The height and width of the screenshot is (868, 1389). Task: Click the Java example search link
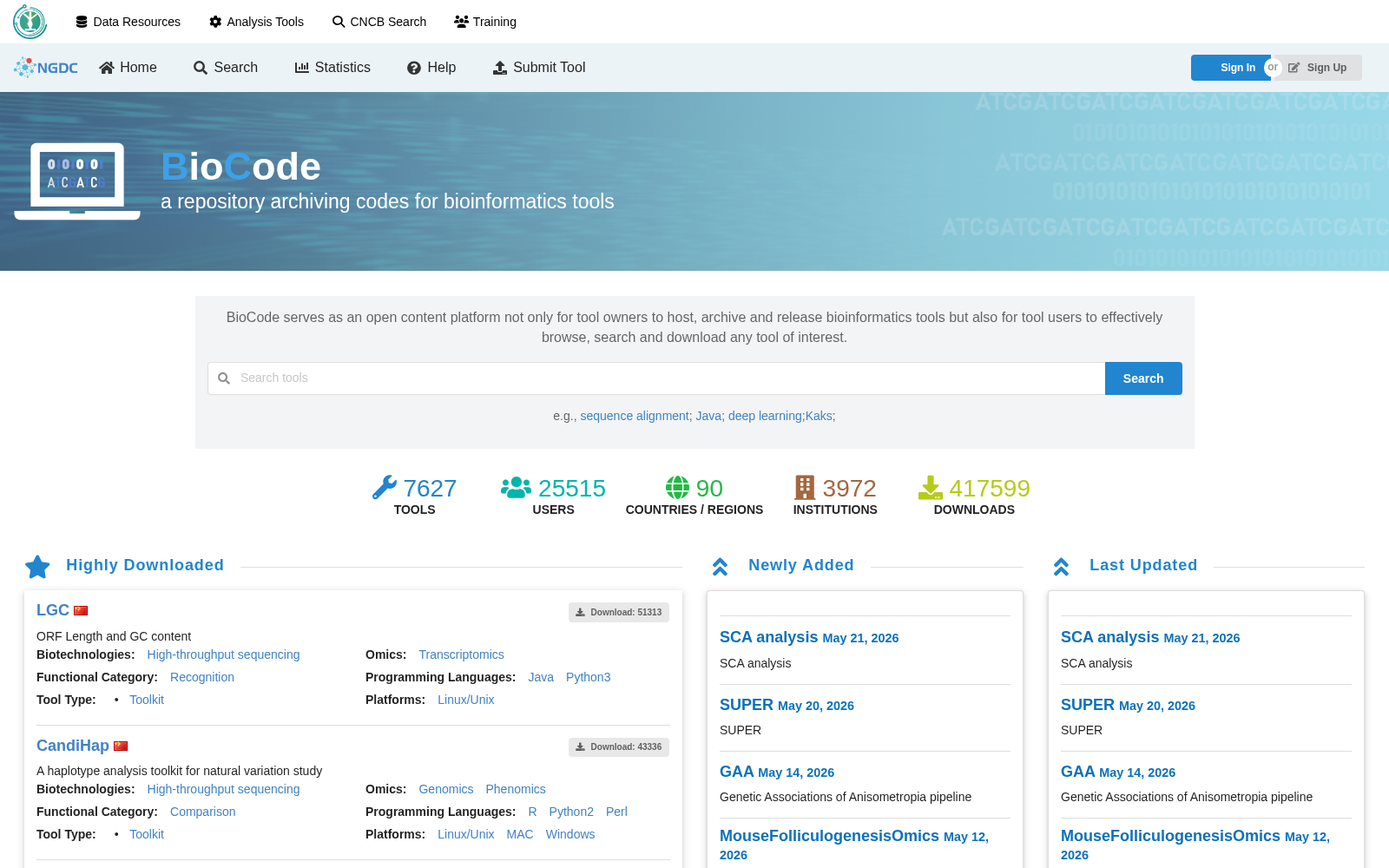point(708,417)
